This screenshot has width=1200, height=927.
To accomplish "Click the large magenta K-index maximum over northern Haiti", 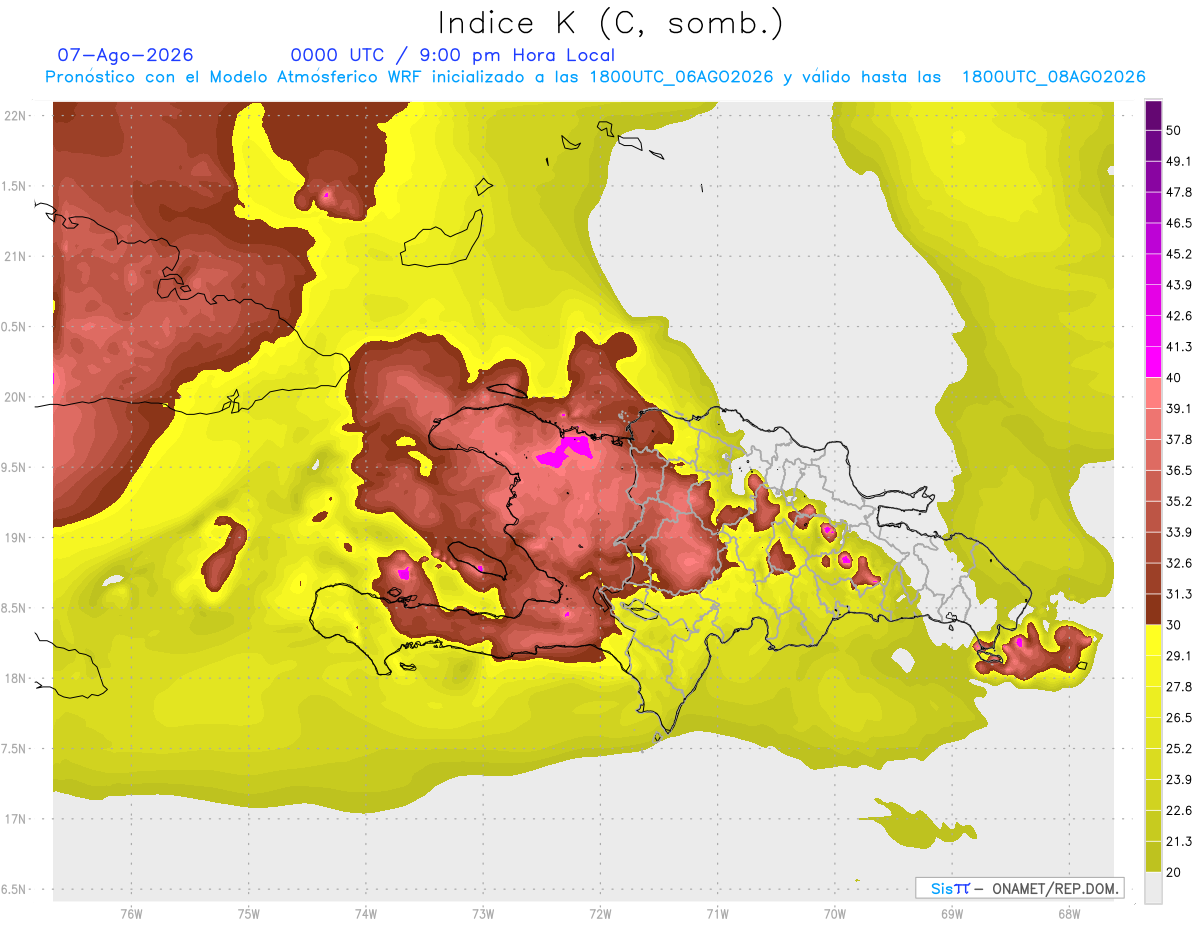I will (x=567, y=450).
